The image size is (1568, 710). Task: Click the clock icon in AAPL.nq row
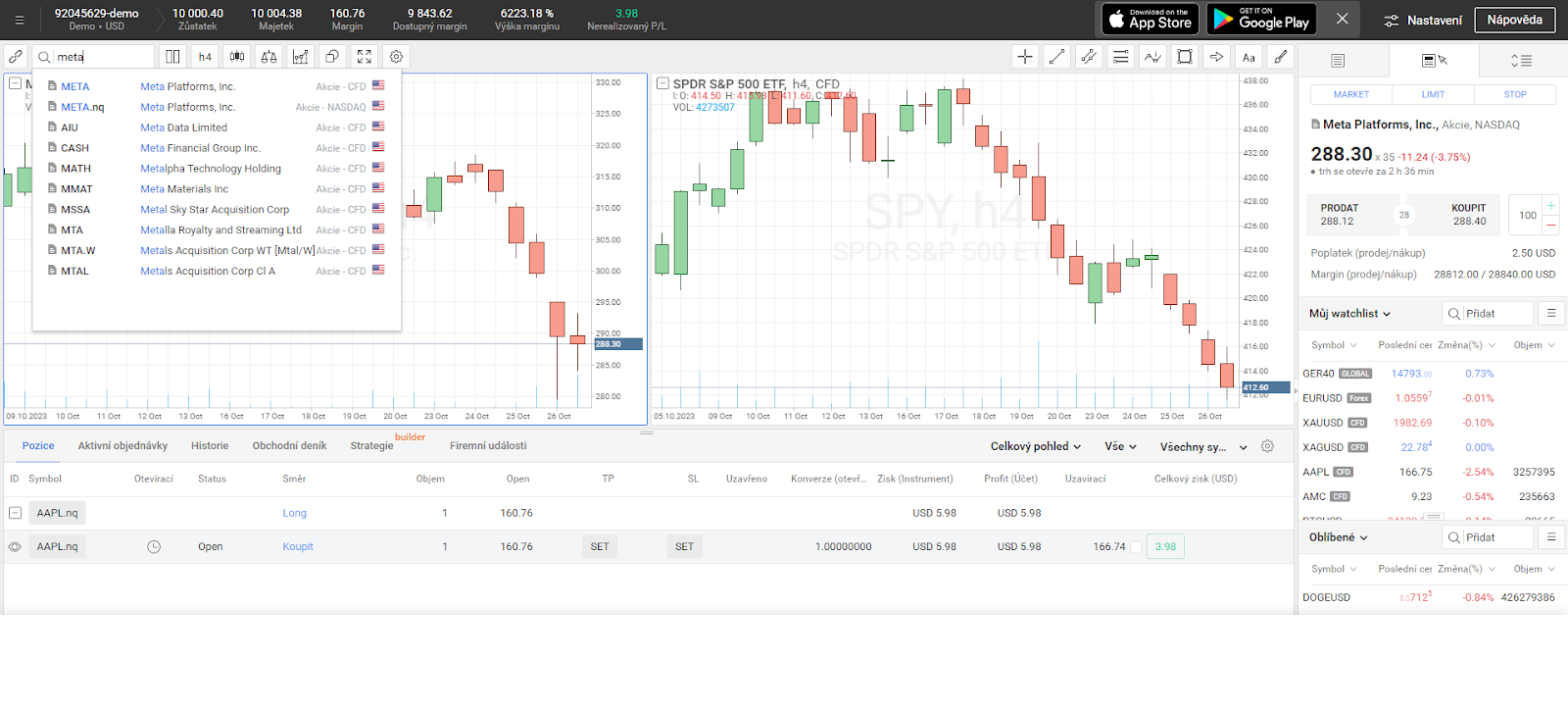[154, 547]
